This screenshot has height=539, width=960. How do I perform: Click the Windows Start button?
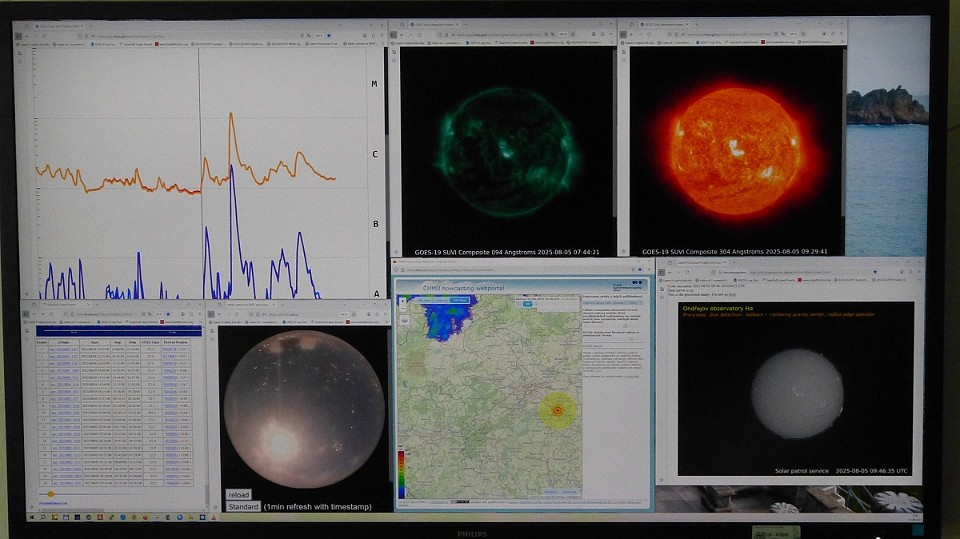point(31,519)
